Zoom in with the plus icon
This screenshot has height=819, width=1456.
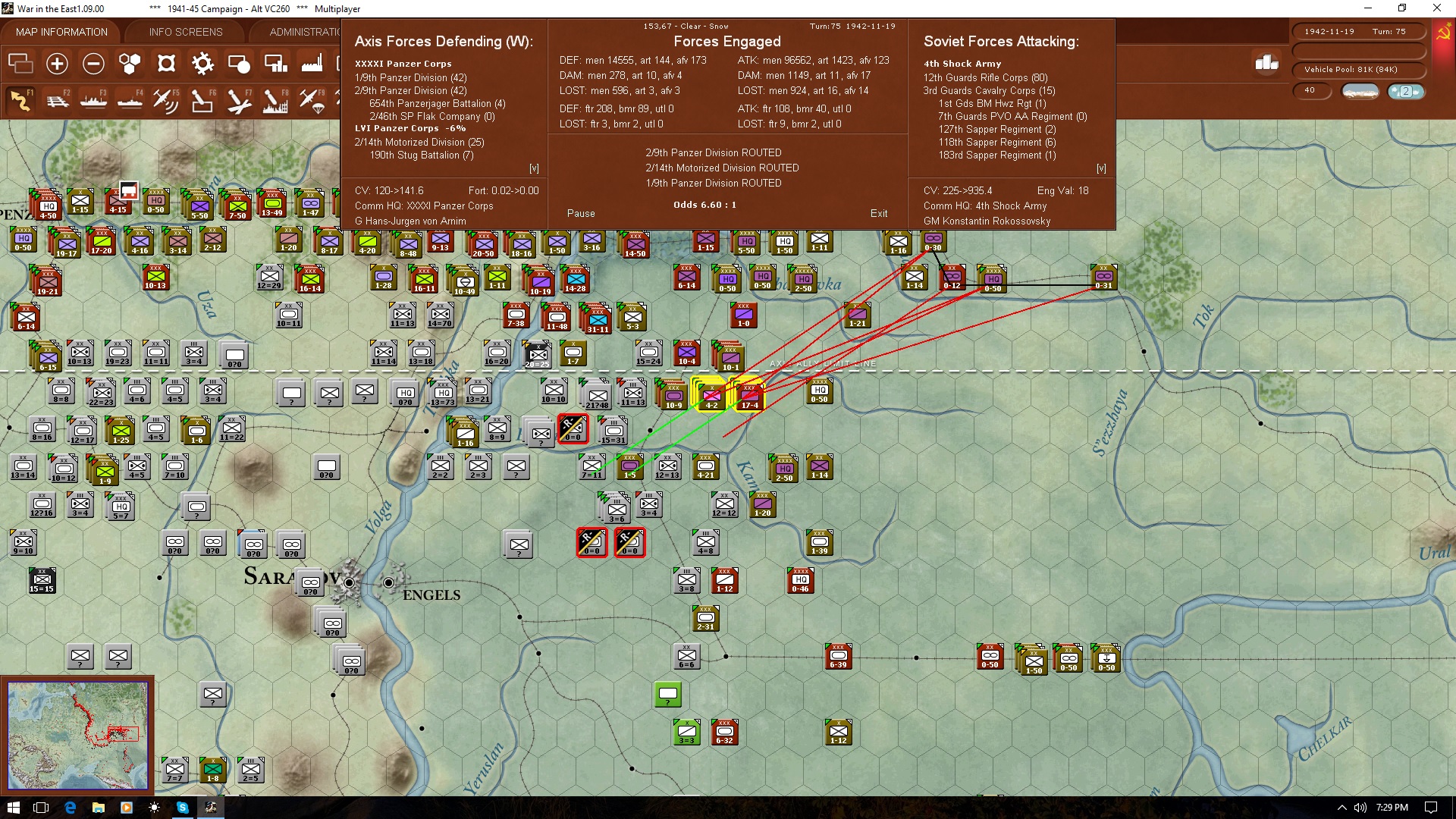click(57, 64)
